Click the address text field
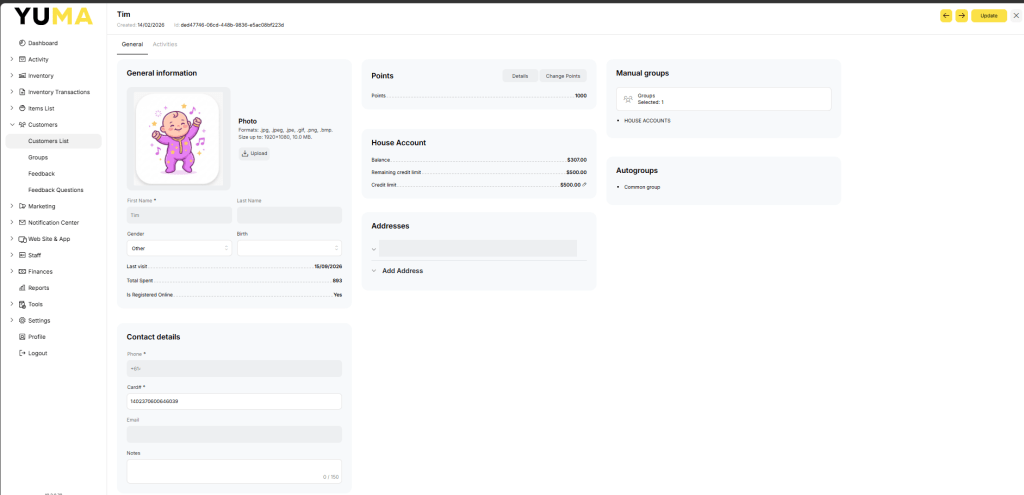 477,248
